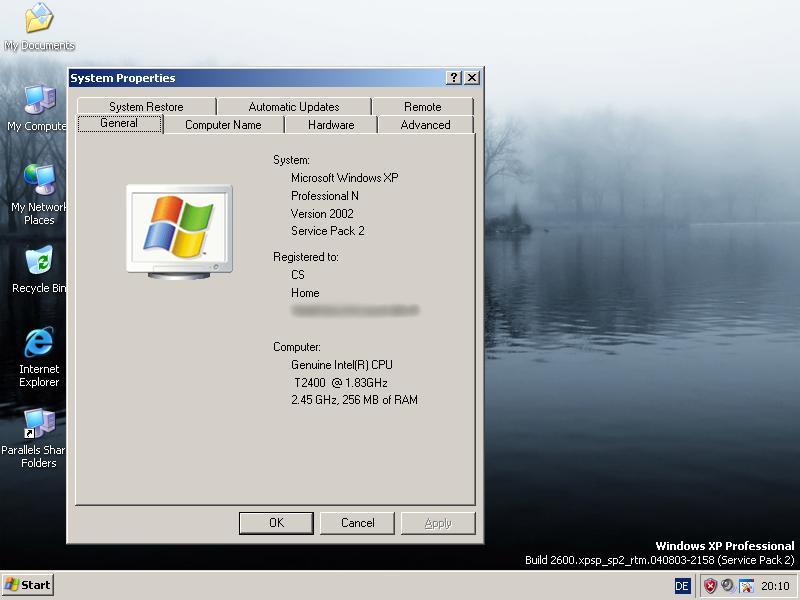Click the Parallels Tools tray icon

(746, 586)
